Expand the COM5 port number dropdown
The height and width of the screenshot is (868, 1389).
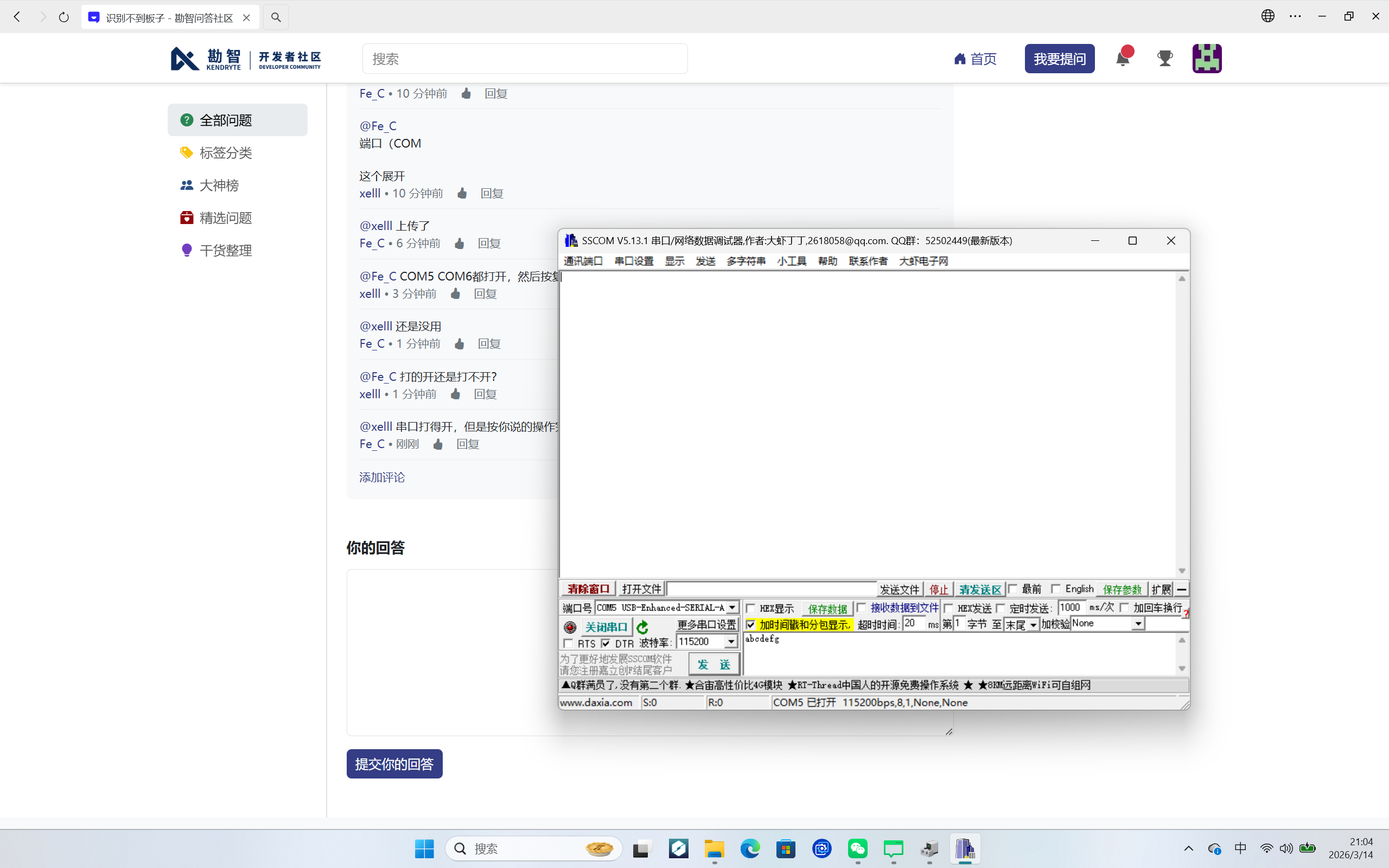(732, 608)
